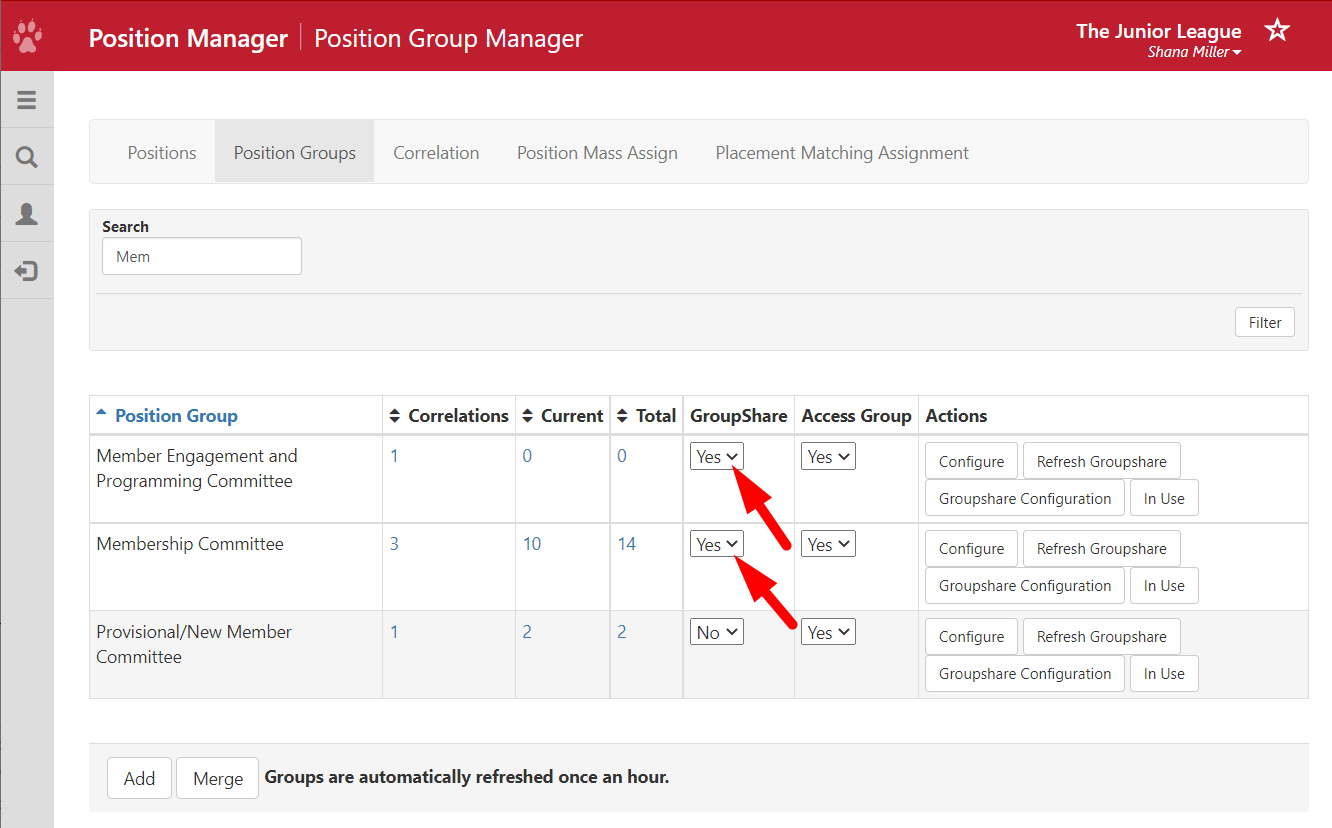
Task: Click the sign-out arrow icon in sidebar
Action: 27,271
